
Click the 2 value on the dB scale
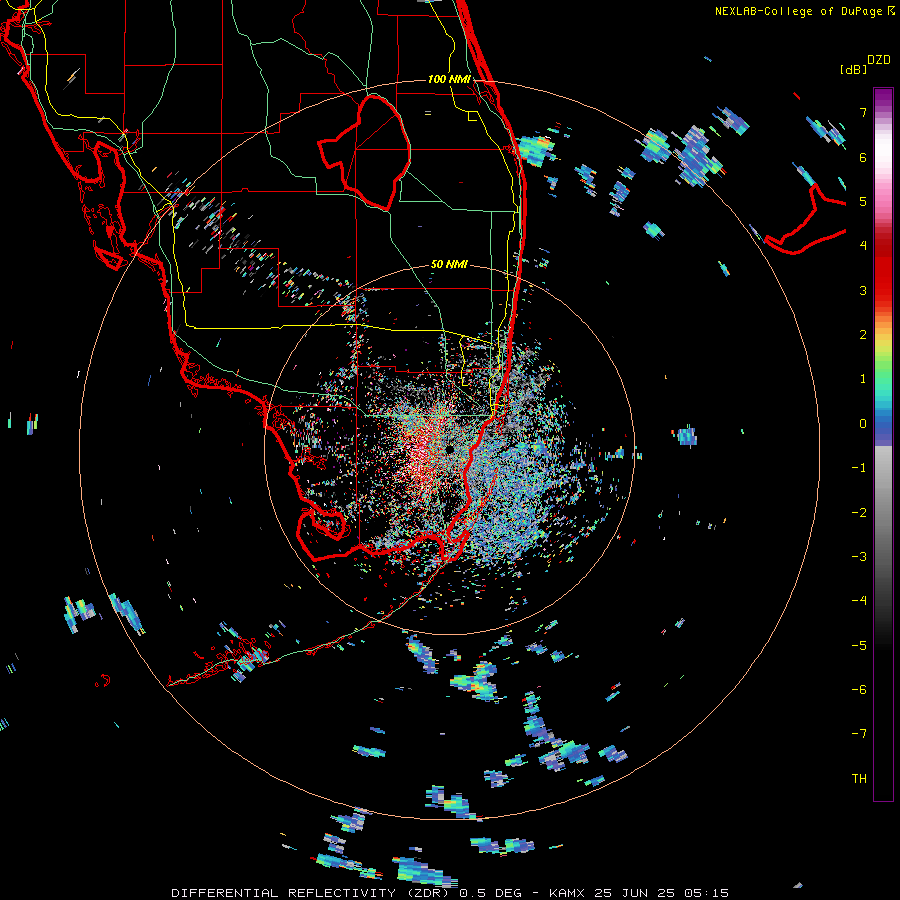[863, 335]
